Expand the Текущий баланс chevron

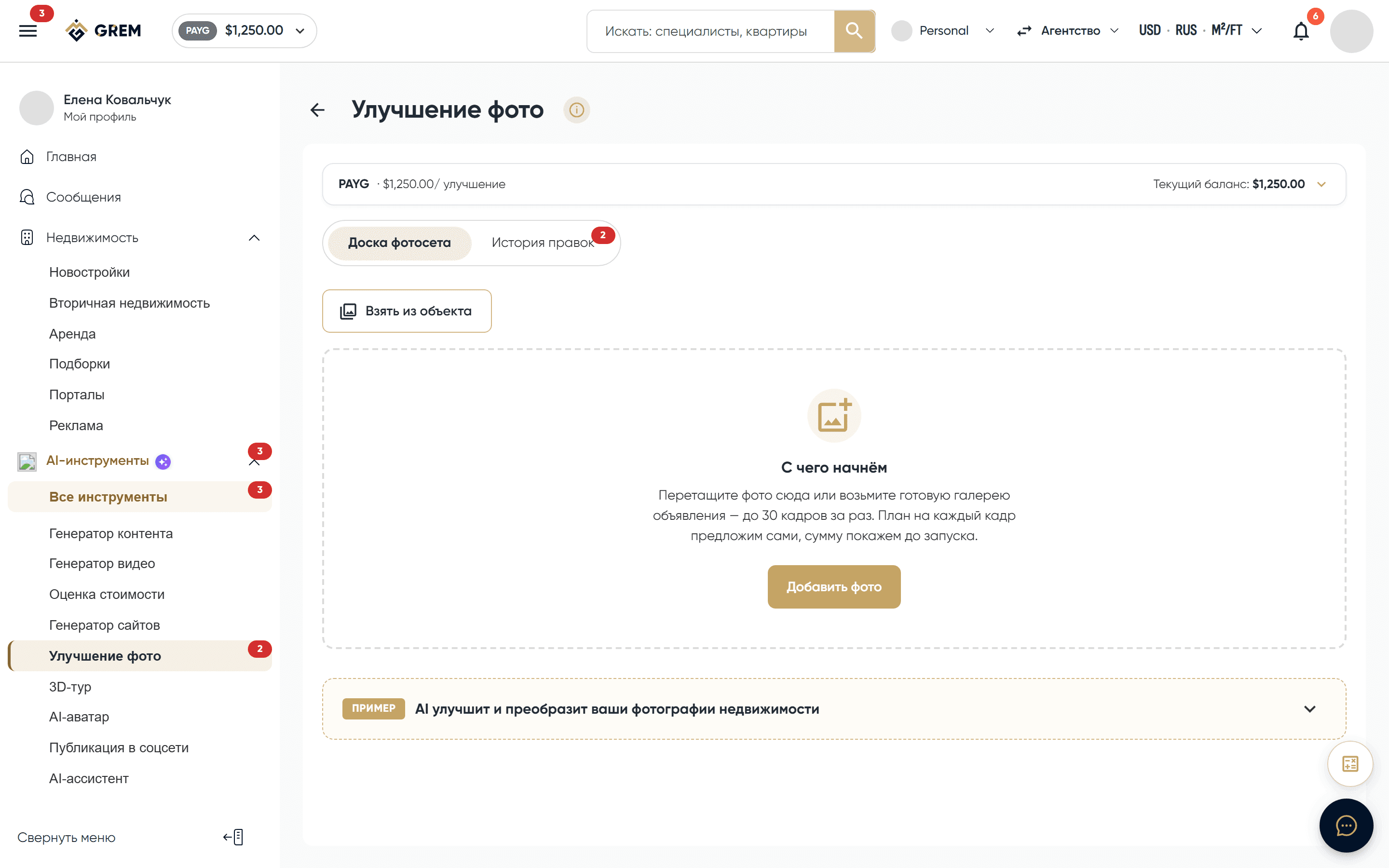[x=1321, y=184]
